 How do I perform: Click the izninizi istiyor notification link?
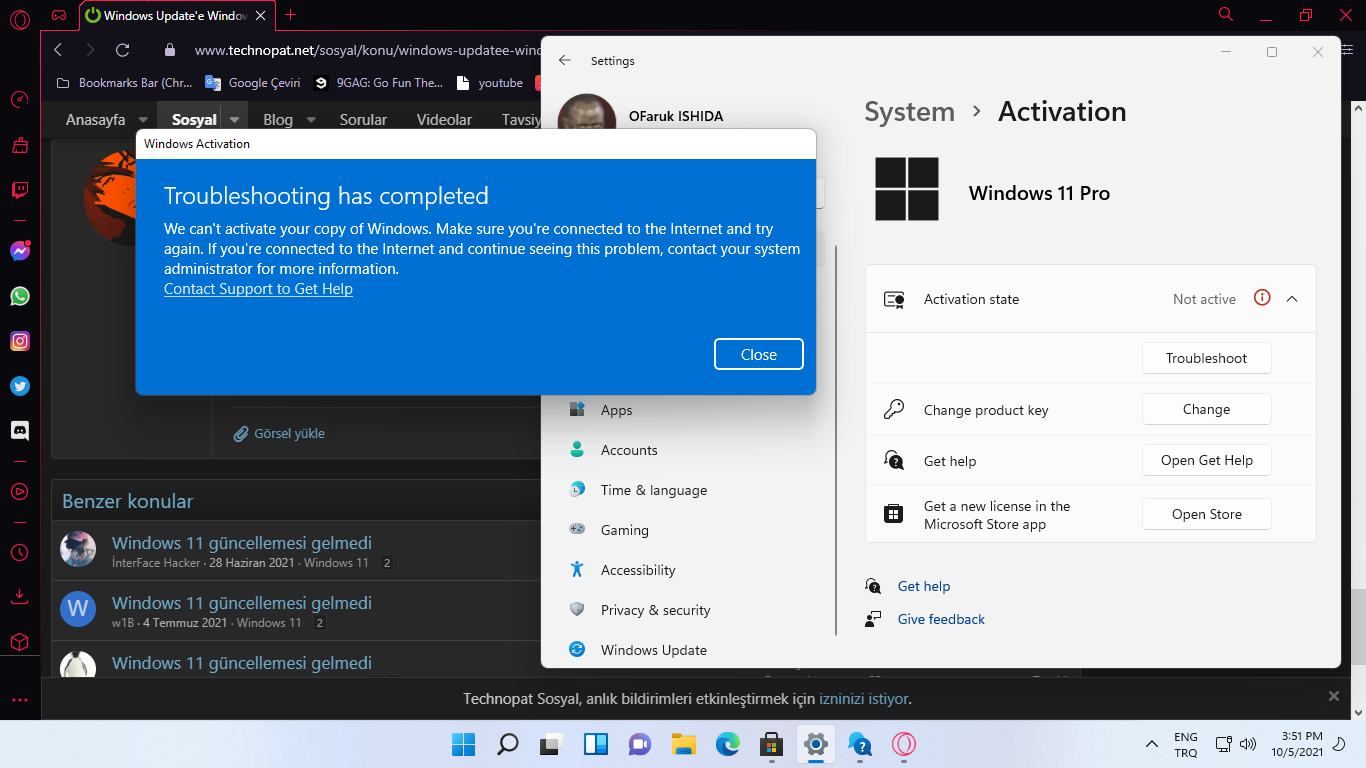[x=863, y=699]
